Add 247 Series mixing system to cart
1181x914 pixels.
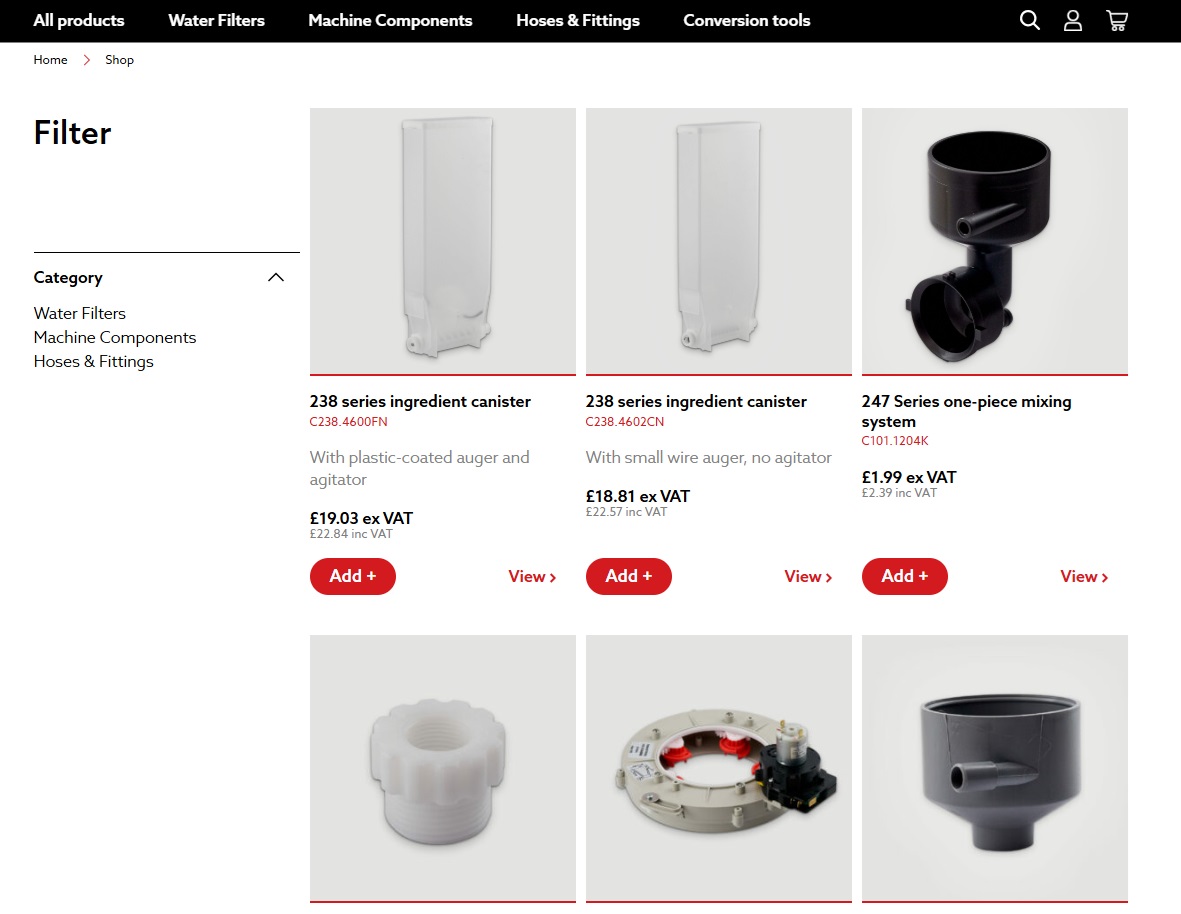(x=905, y=576)
